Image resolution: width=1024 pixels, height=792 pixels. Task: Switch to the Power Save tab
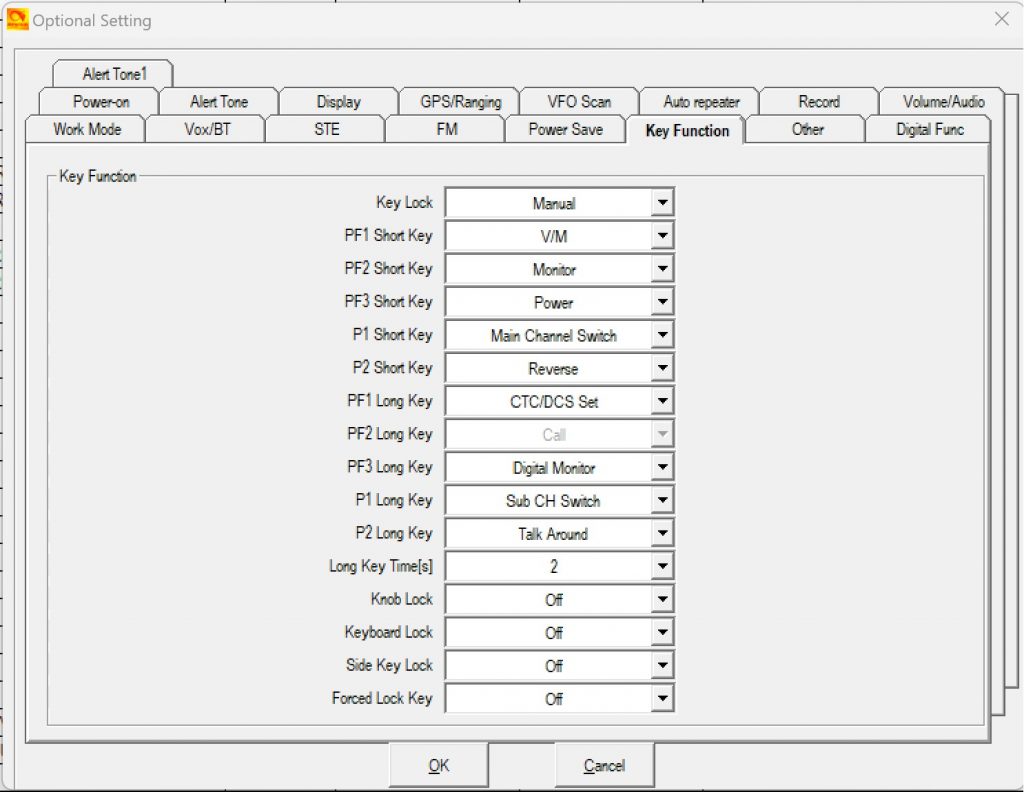pos(565,129)
